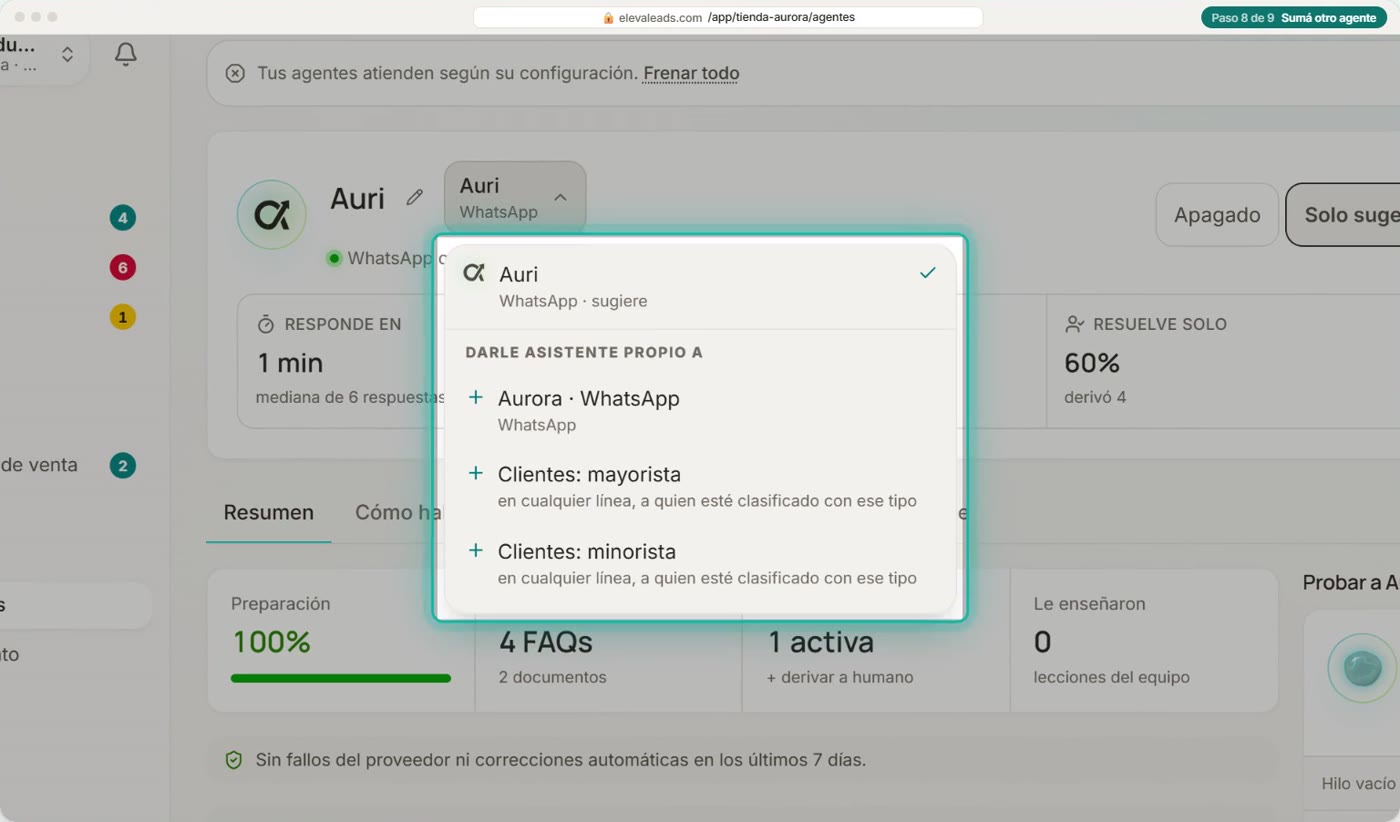Screen dimensions: 1400x822
Task: Click the browser address bar URL
Action: point(728,17)
